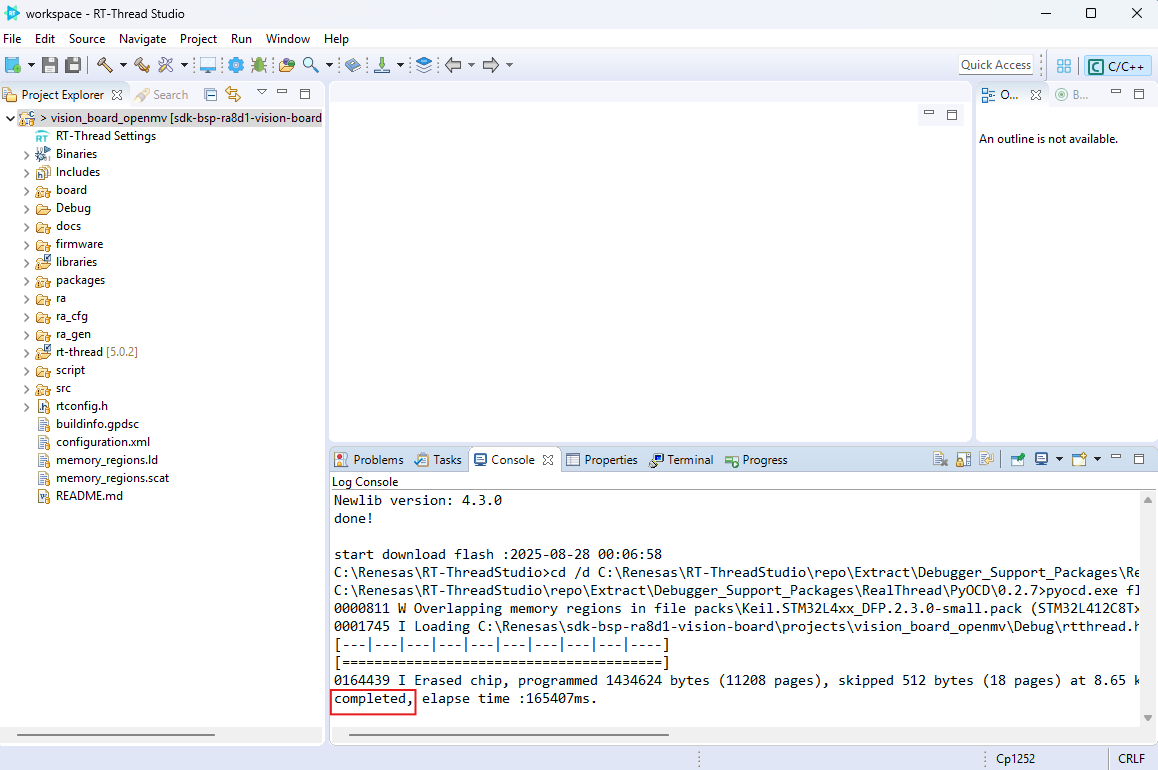Open dropdown arrow beside Download icon

click(400, 65)
